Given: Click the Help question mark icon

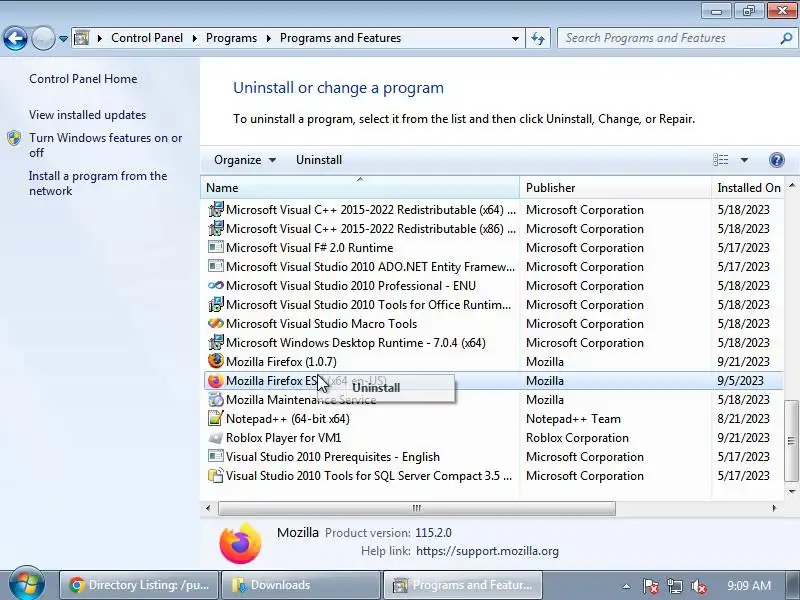Looking at the screenshot, I should pos(777,160).
